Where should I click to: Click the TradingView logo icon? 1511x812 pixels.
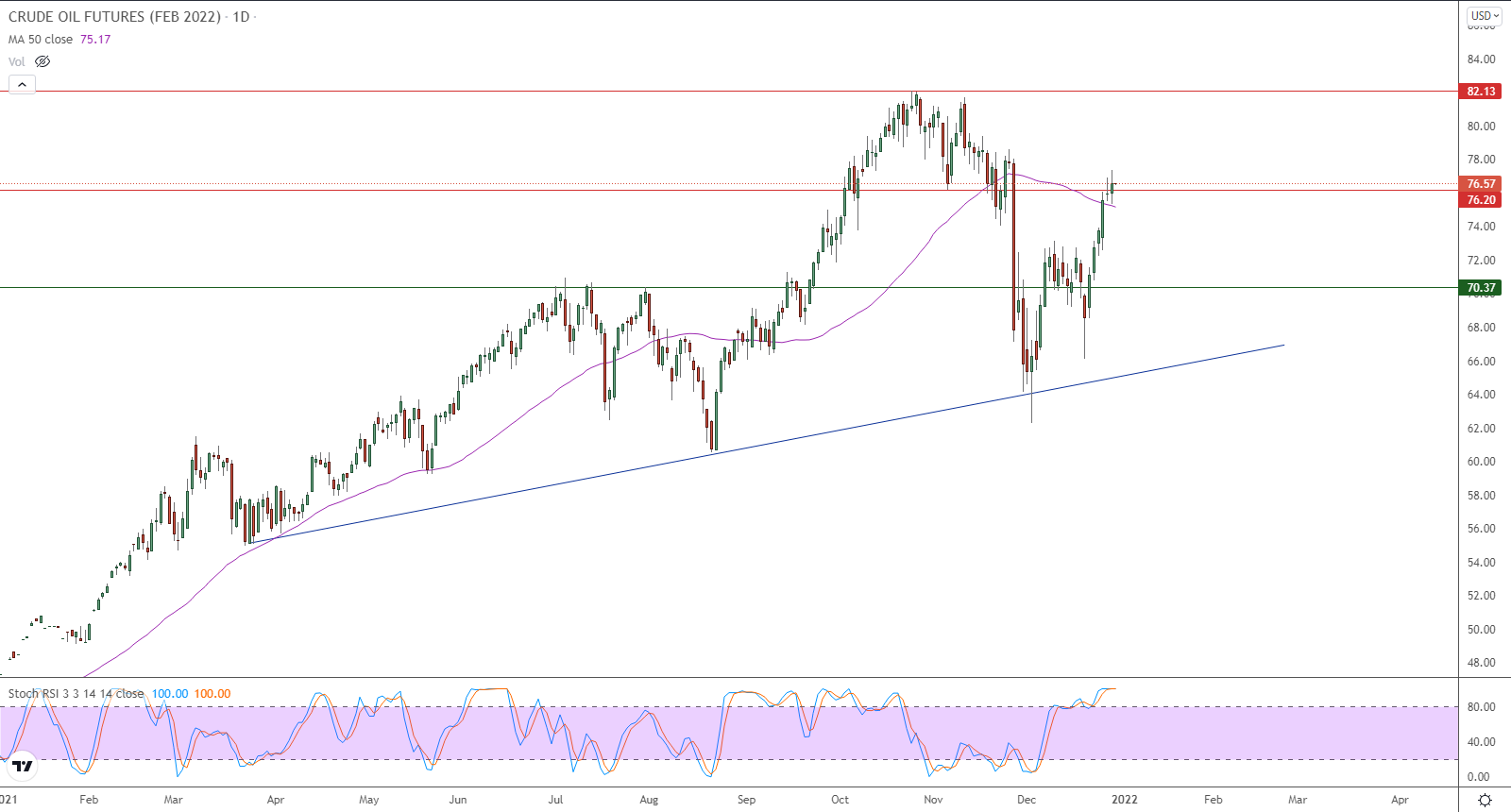coord(23,766)
